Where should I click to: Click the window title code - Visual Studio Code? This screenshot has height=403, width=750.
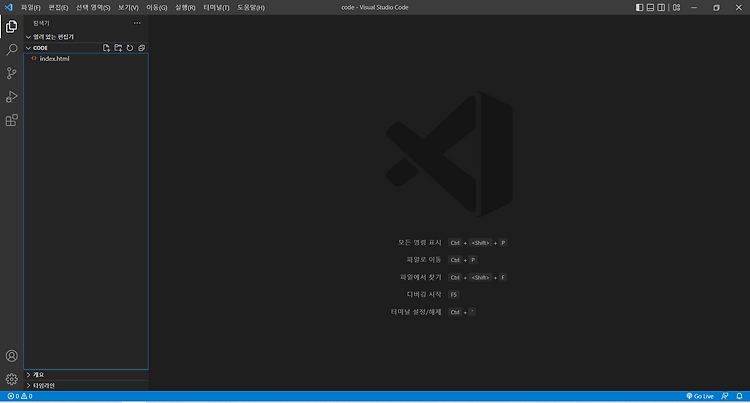point(375,8)
